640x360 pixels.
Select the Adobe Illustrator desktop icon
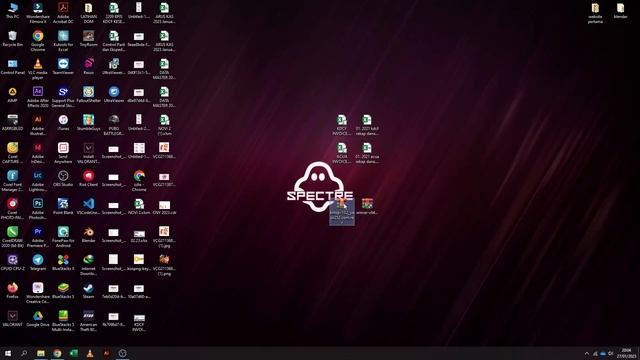38,124
